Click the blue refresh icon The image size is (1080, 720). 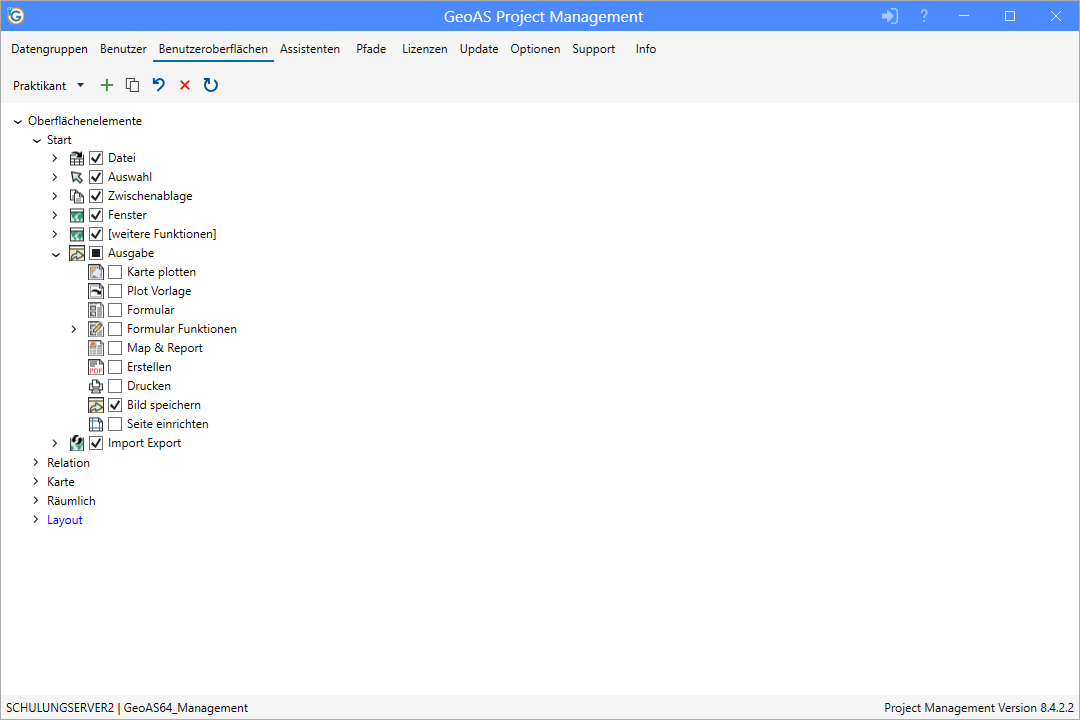pos(211,85)
